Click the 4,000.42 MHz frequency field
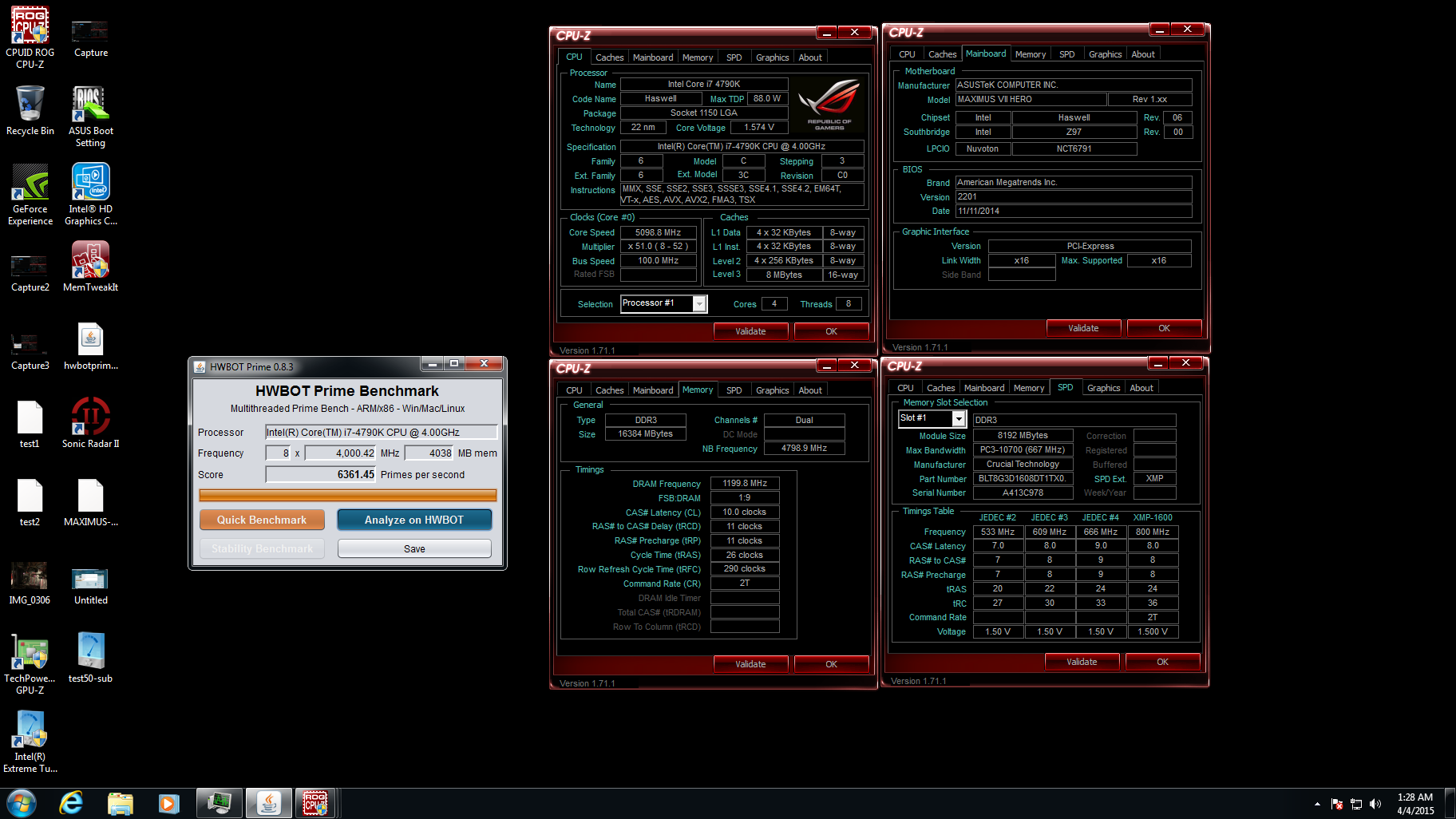The image size is (1456, 819). (x=340, y=453)
